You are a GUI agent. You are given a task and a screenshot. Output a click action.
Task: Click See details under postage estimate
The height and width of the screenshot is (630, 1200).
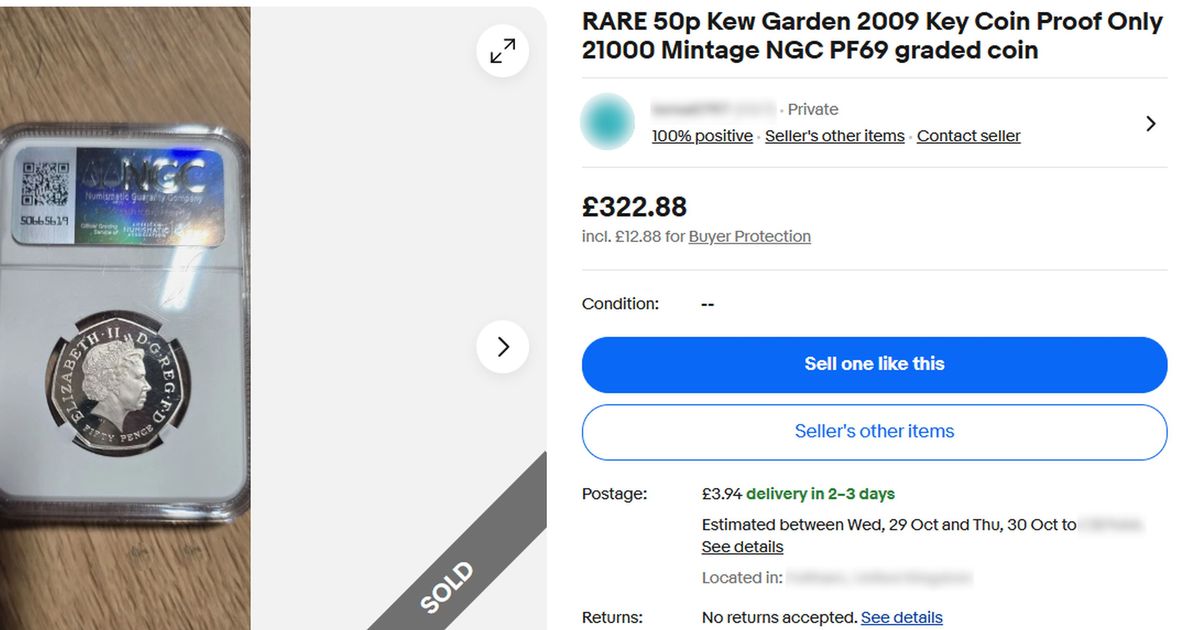click(x=742, y=547)
